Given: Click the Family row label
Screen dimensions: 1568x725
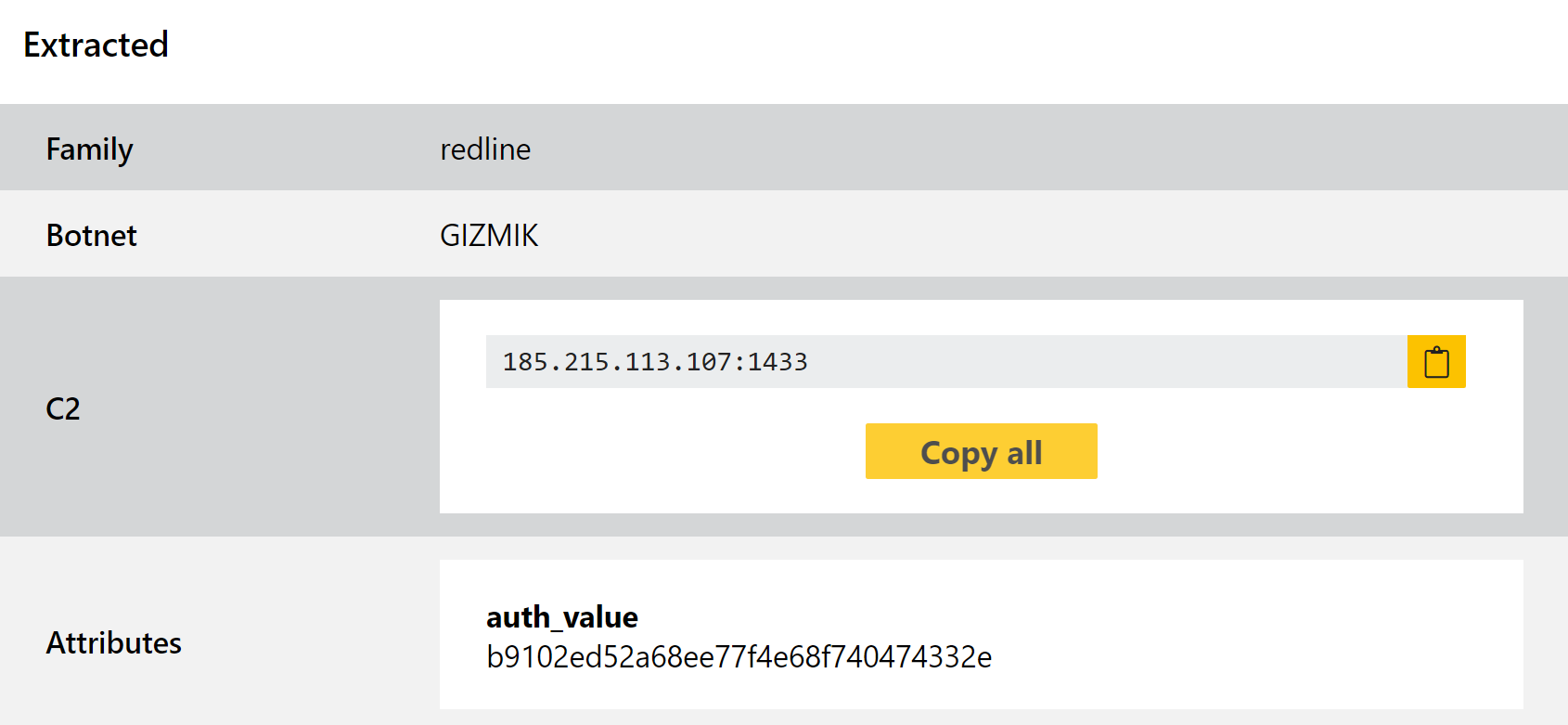Looking at the screenshot, I should click(x=90, y=149).
